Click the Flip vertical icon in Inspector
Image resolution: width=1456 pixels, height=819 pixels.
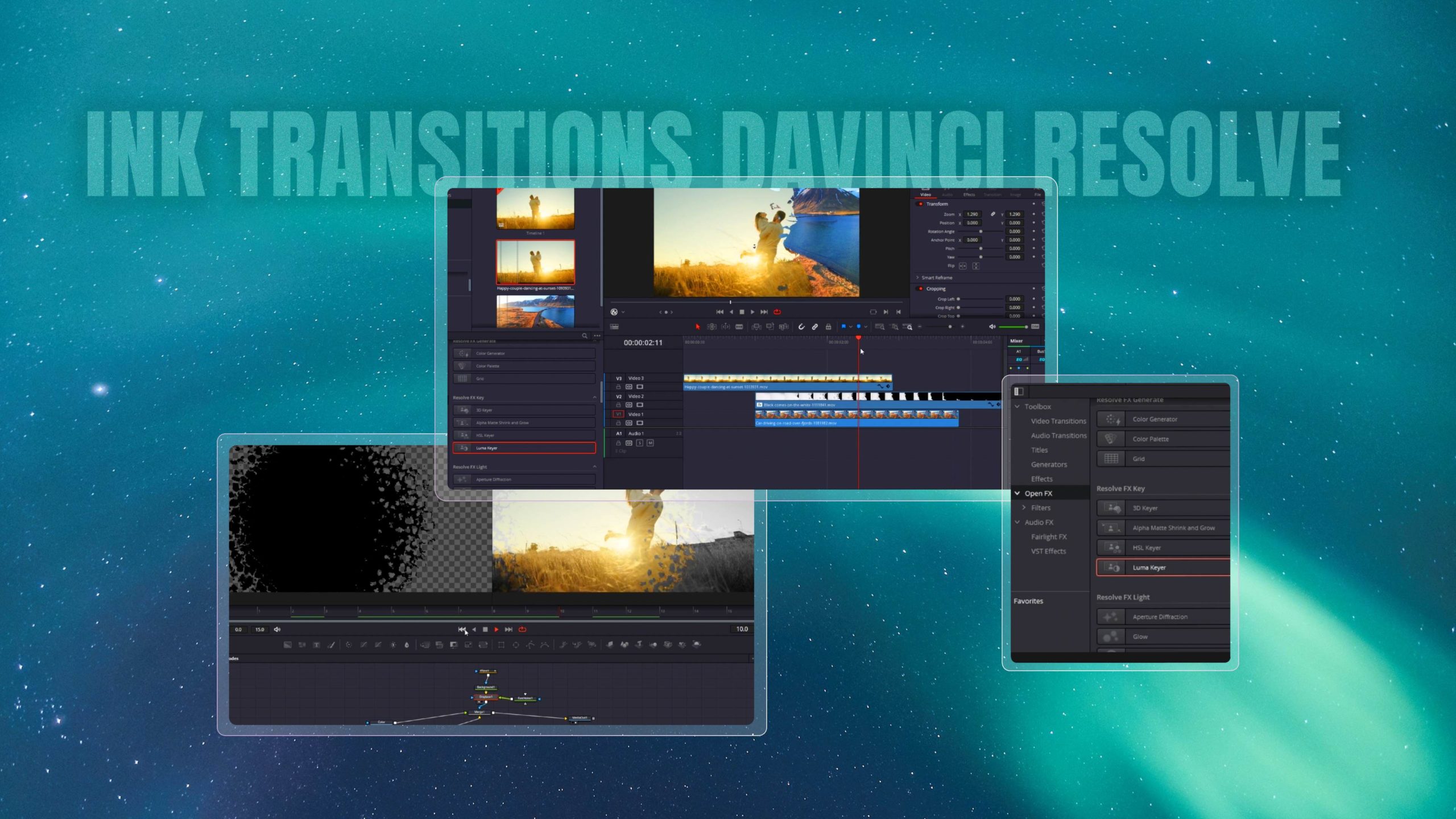pos(976,266)
